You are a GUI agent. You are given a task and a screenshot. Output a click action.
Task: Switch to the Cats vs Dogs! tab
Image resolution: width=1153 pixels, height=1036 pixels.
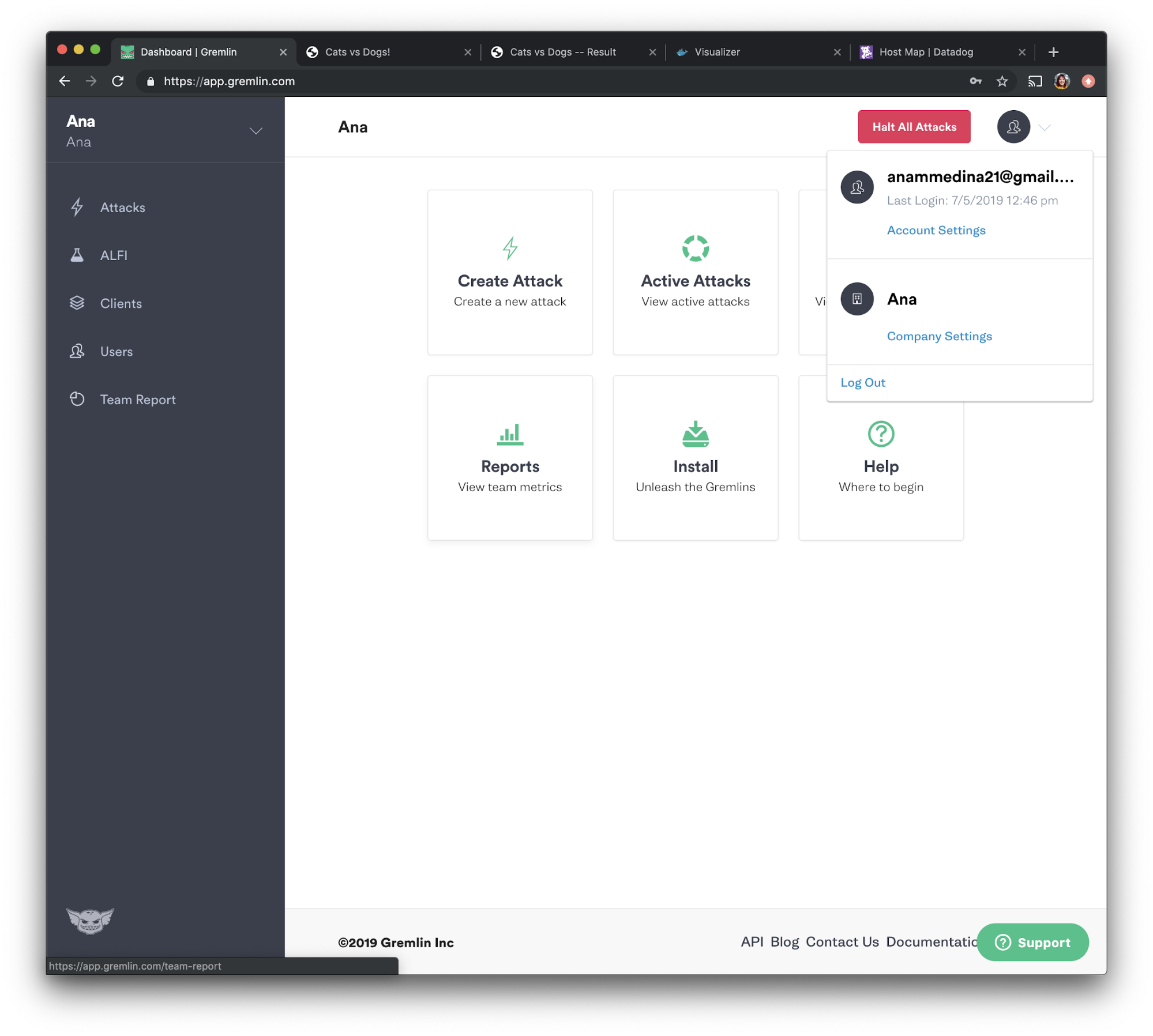click(389, 52)
